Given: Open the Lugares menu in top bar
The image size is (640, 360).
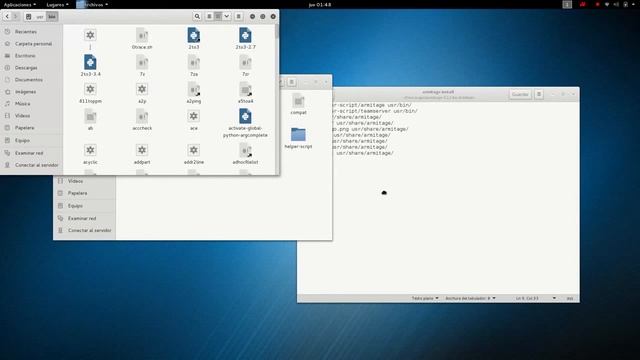Looking at the screenshot, I should pyautogui.click(x=57, y=4).
